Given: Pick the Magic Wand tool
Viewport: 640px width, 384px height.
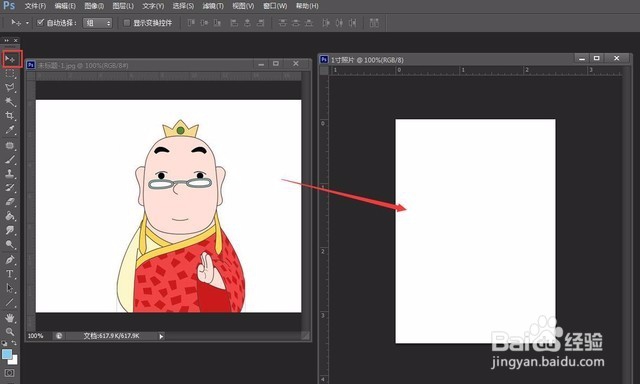Looking at the screenshot, I should [x=10, y=102].
